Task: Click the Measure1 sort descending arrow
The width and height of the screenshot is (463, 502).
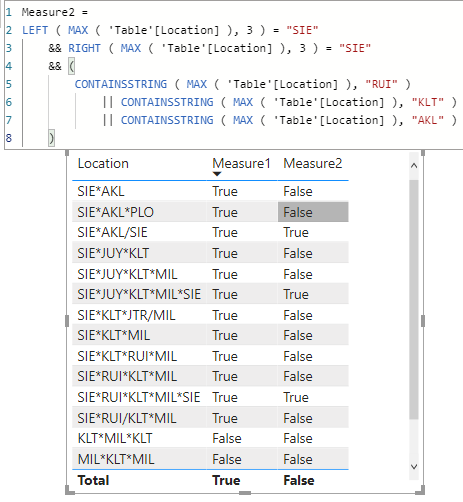Action: click(x=217, y=174)
